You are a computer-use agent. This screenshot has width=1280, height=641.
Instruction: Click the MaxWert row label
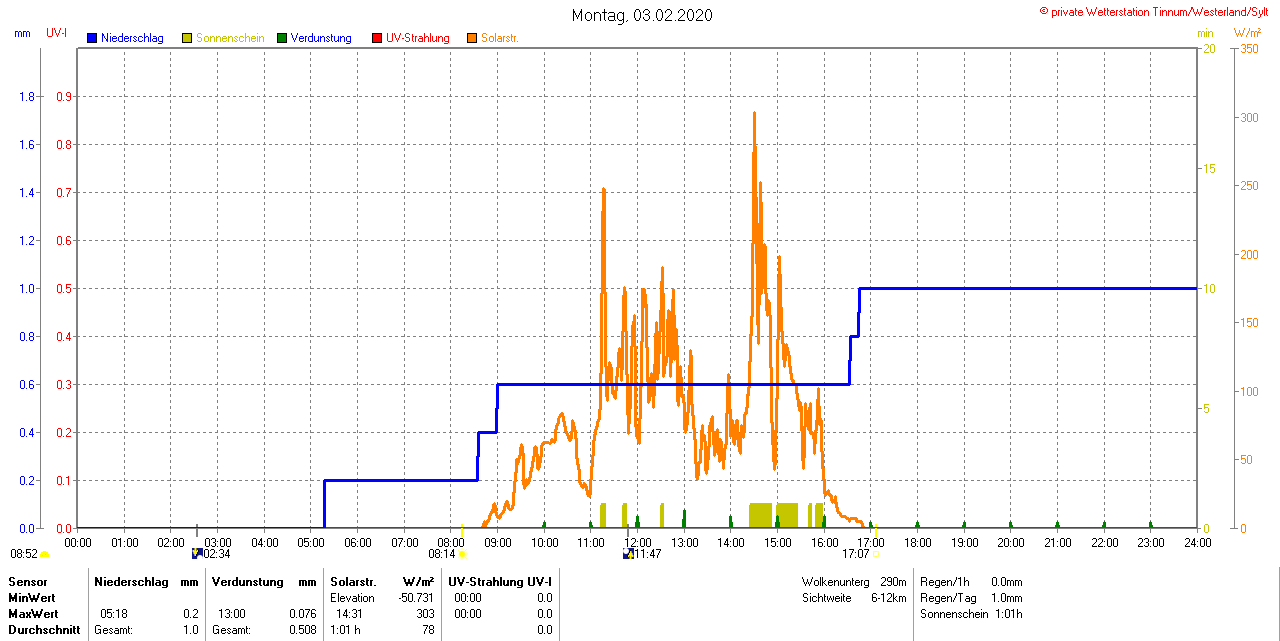tap(32, 613)
